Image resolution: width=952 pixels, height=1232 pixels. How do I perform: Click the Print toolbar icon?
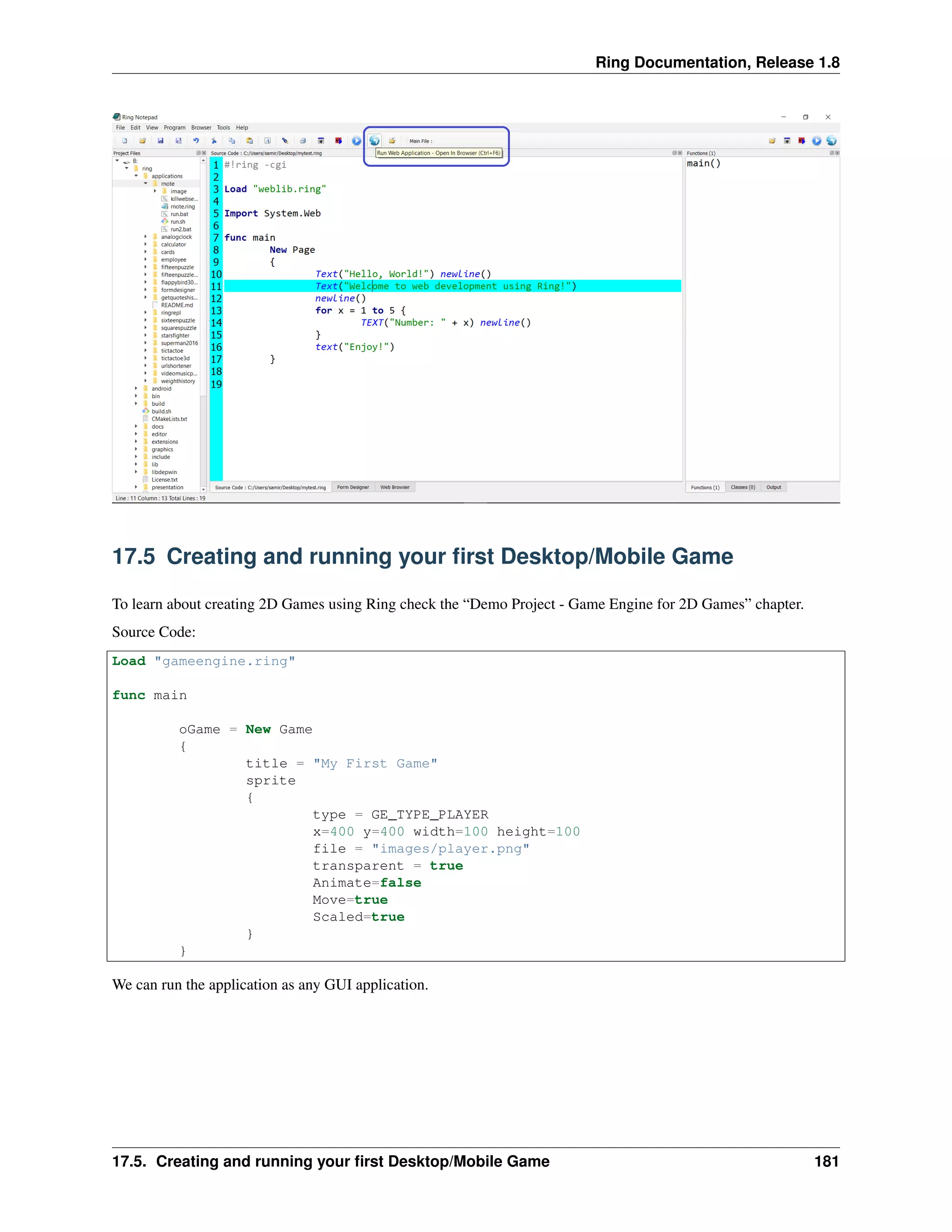(303, 141)
